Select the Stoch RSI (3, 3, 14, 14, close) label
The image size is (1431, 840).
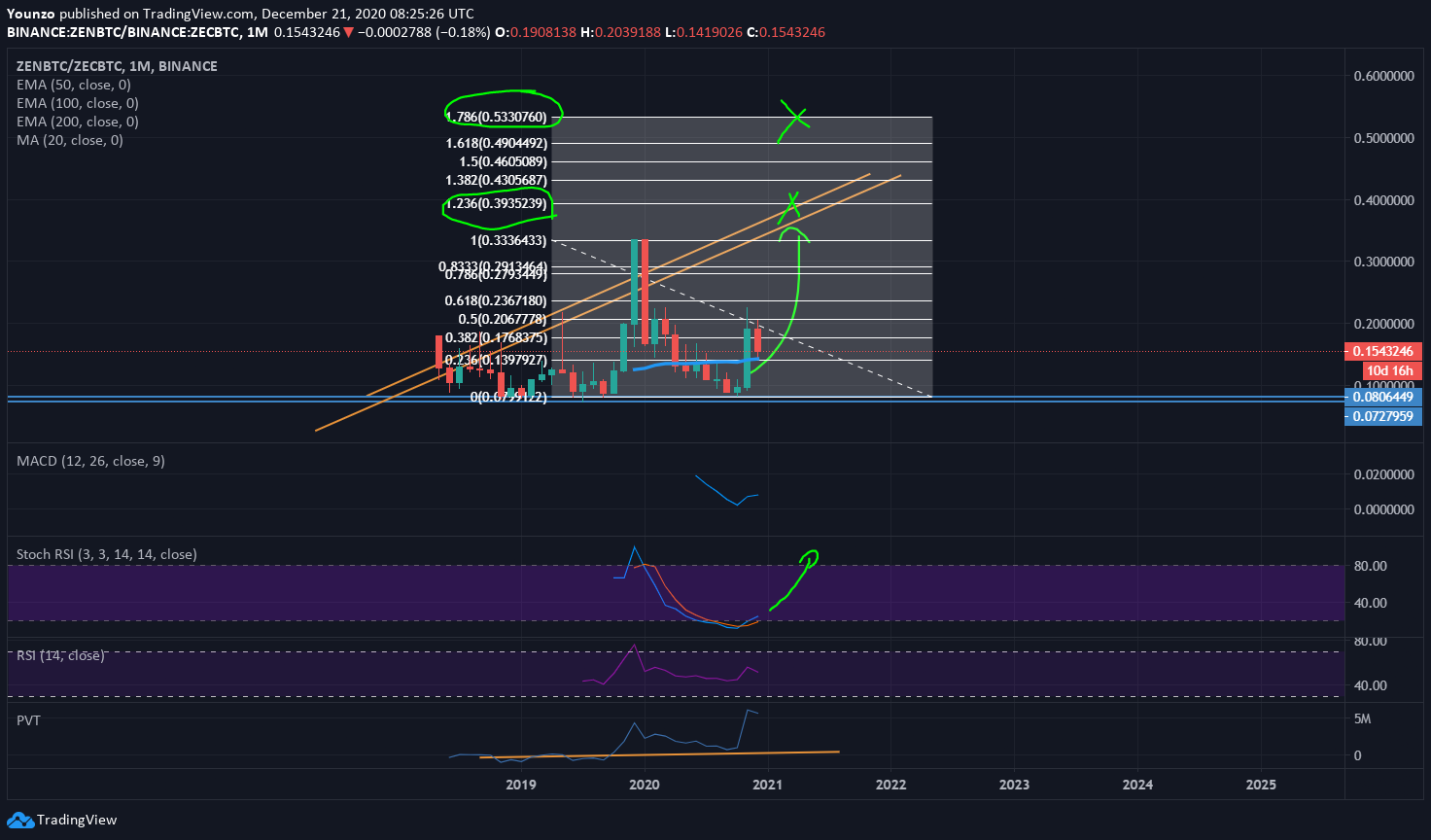click(107, 554)
